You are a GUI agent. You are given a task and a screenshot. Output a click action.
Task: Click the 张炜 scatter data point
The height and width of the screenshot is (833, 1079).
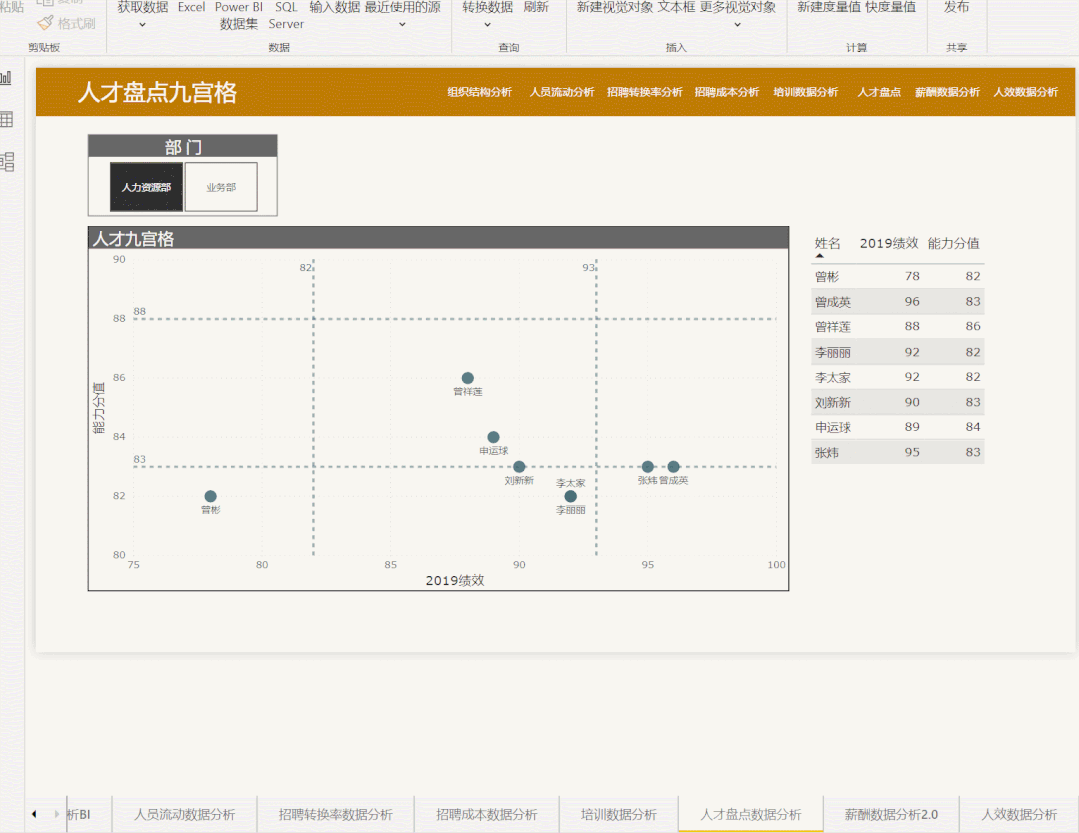click(648, 466)
